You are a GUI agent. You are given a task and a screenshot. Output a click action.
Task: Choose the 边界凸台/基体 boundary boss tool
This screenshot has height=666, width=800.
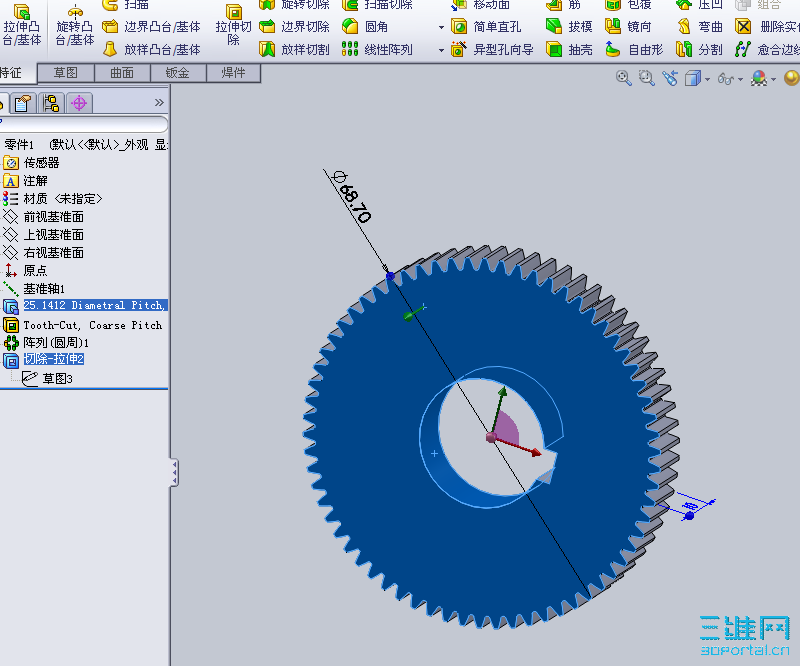click(151, 27)
